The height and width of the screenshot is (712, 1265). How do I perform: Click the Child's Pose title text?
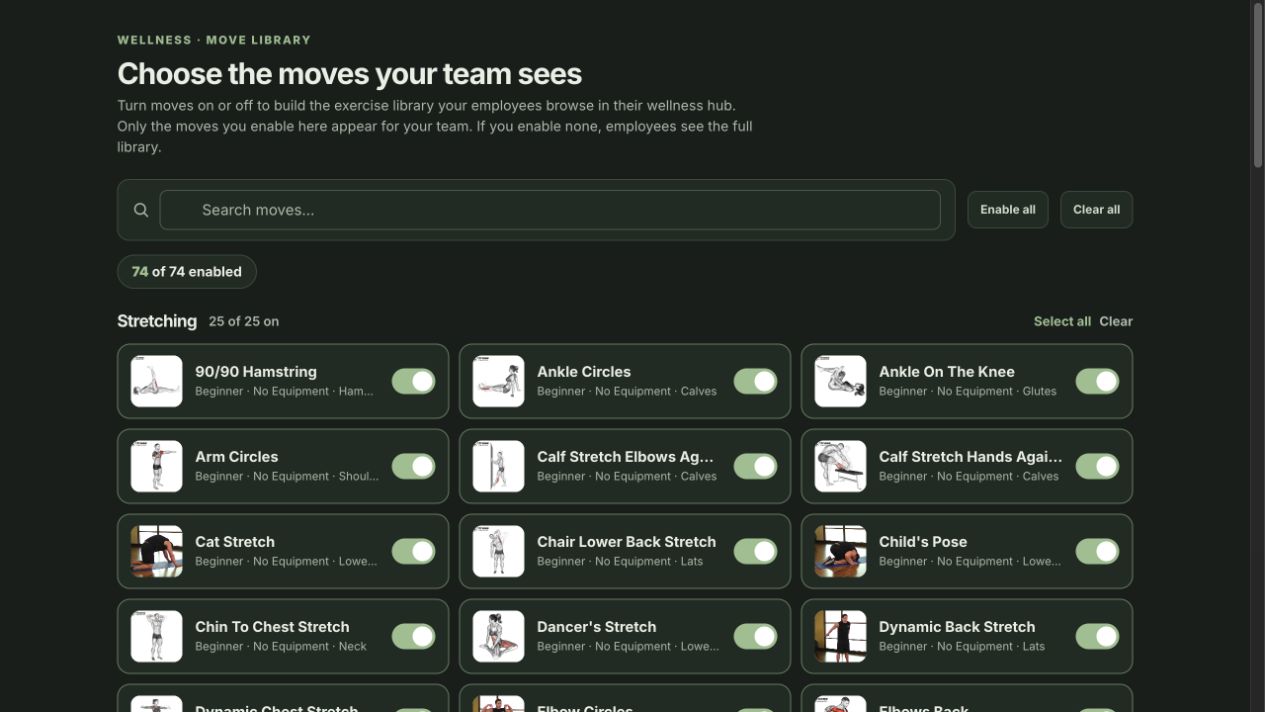click(923, 542)
